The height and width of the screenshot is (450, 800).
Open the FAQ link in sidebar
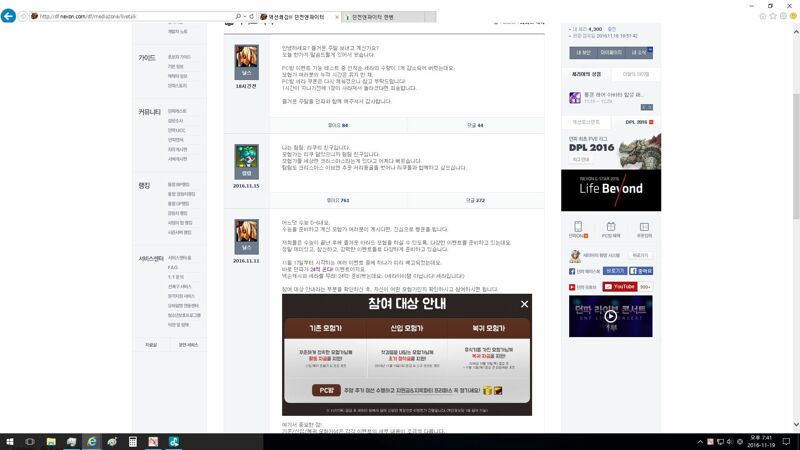pyautogui.click(x=172, y=267)
